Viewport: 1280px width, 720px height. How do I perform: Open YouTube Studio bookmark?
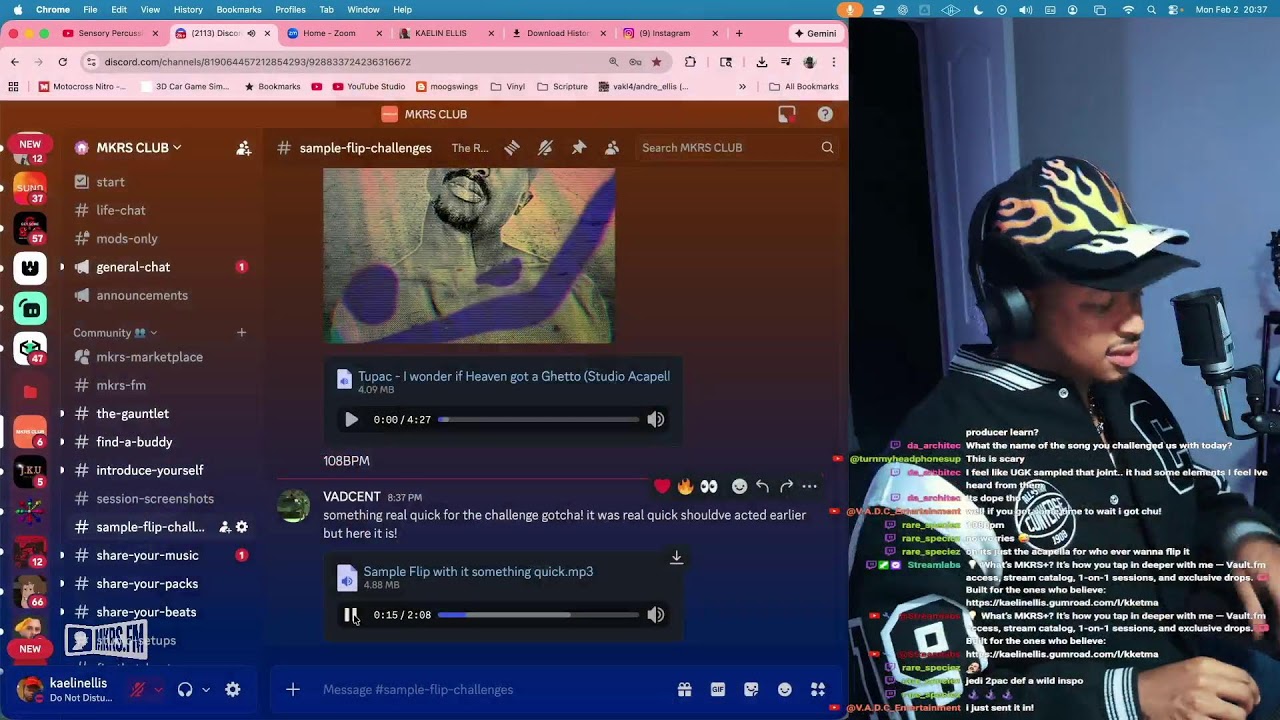(368, 87)
